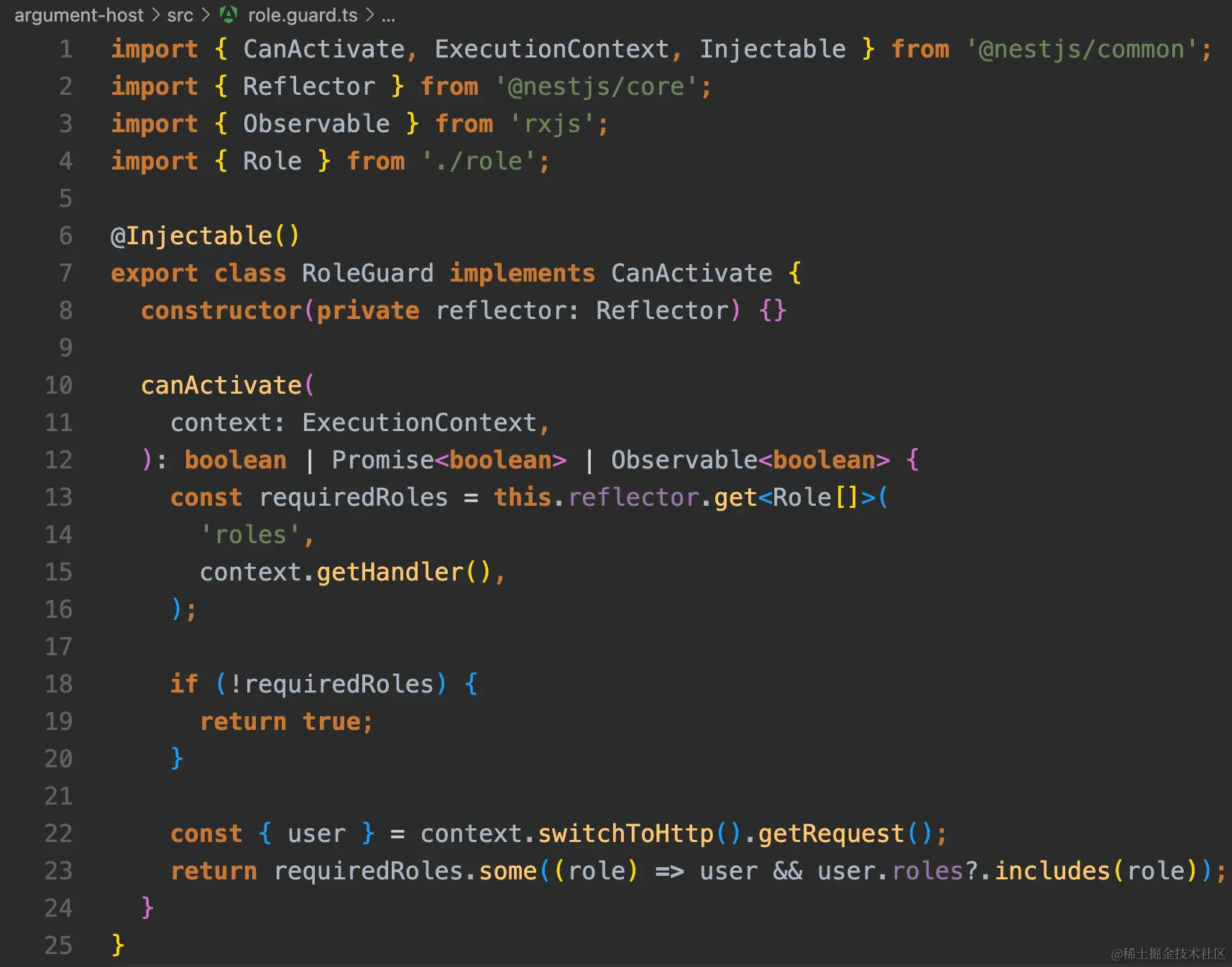1232x967 pixels.
Task: Click the './role' import path
Action: 479,161
